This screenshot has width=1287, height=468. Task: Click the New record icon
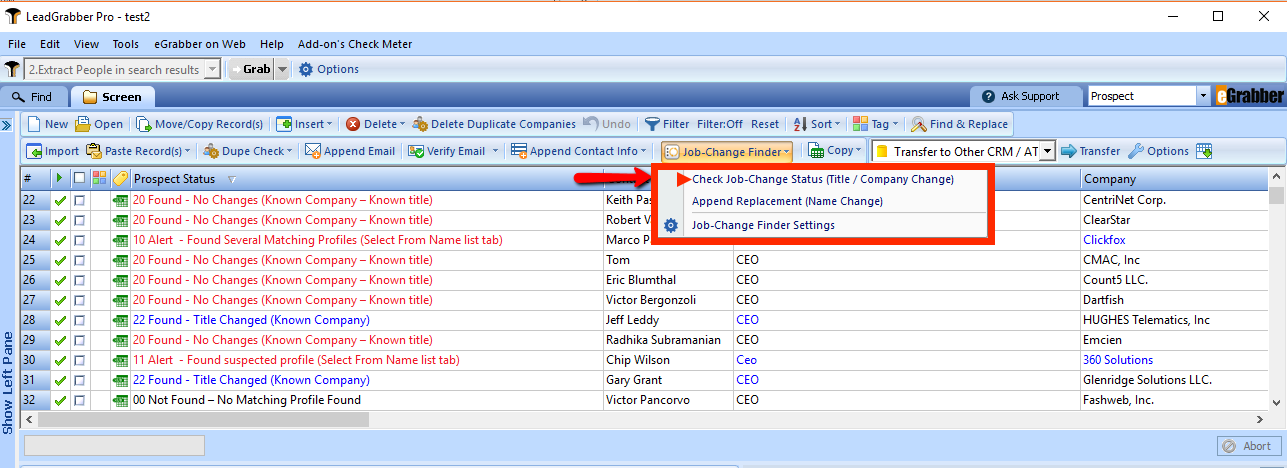click(x=33, y=124)
